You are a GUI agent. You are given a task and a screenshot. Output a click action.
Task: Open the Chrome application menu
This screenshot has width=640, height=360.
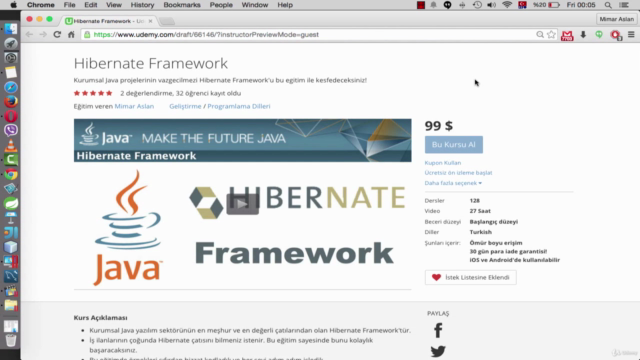(x=40, y=5)
